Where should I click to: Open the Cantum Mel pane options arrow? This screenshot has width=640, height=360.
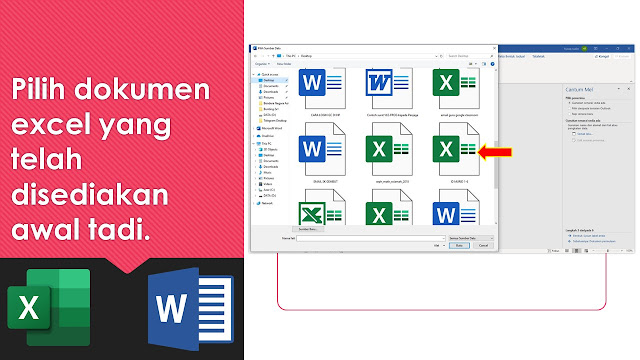pyautogui.click(x=619, y=89)
